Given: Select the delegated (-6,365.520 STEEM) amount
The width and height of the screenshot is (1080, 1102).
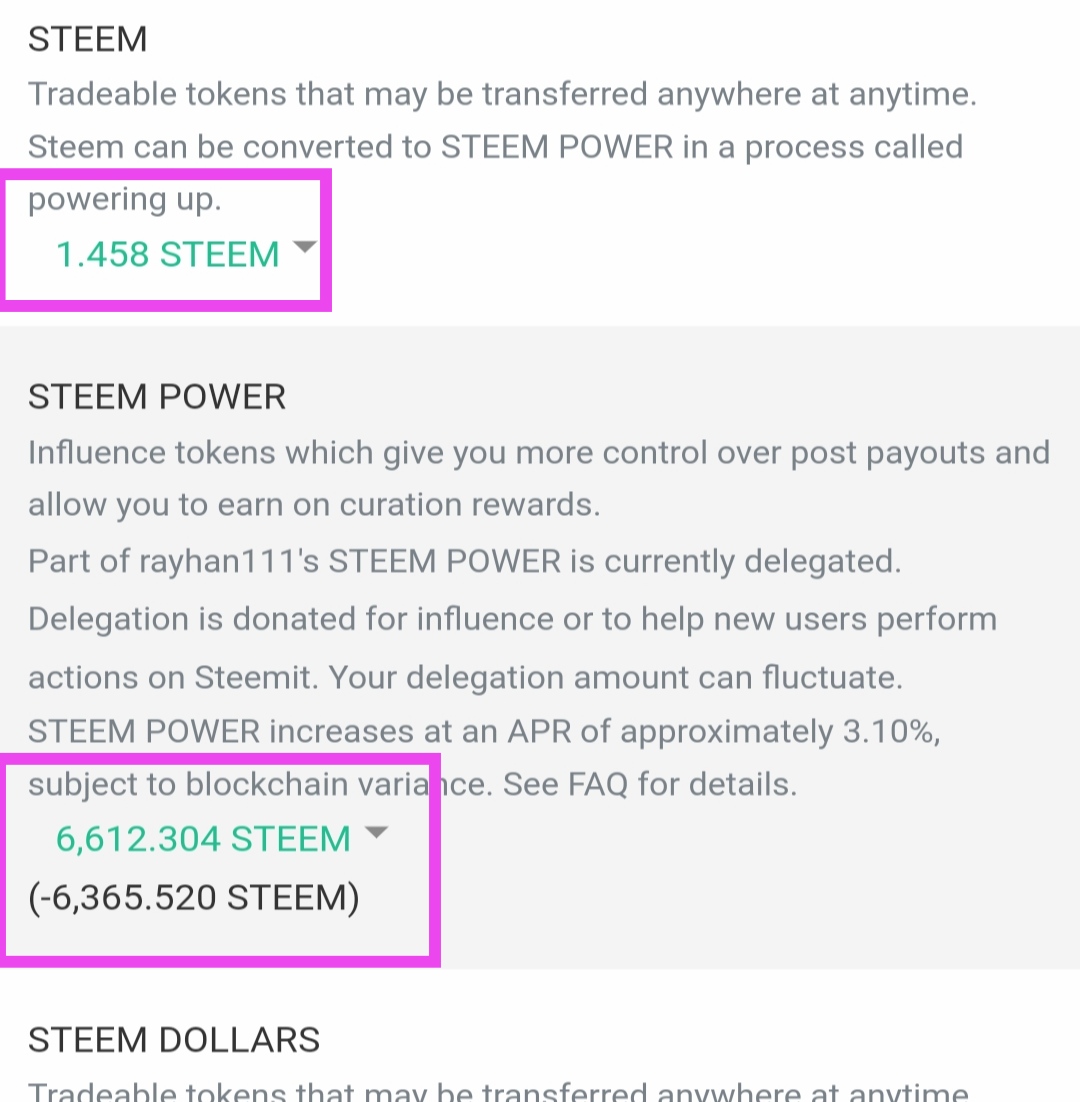Looking at the screenshot, I should point(193,897).
